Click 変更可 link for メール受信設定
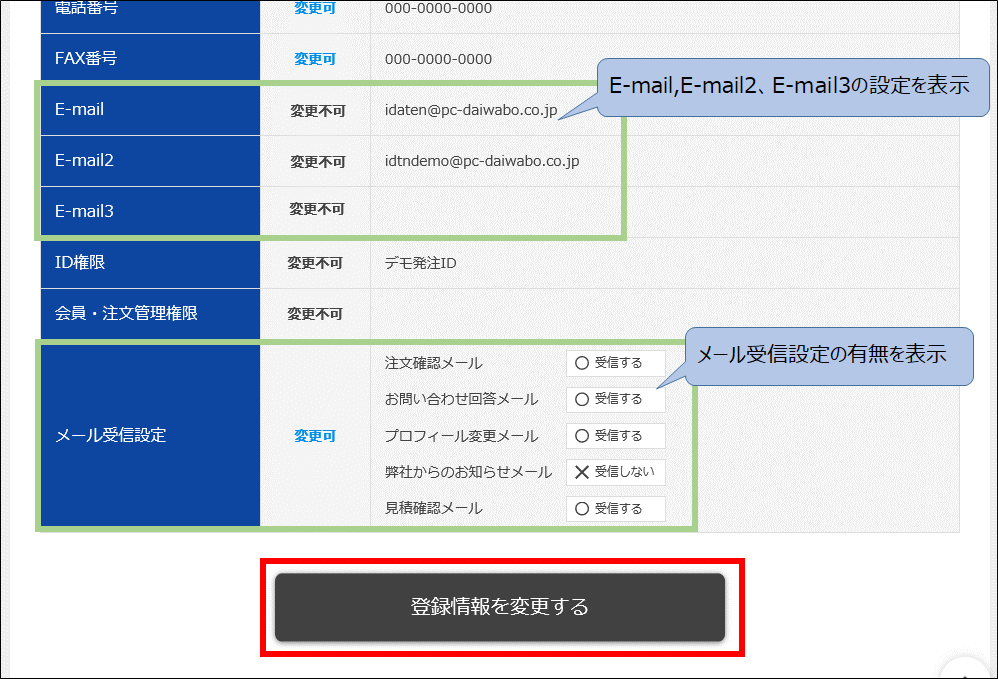Screen dimensions: 998x679 click(x=314, y=436)
